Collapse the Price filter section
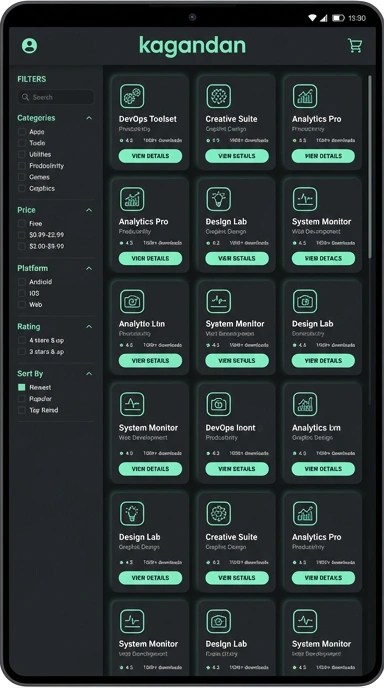 tap(89, 210)
